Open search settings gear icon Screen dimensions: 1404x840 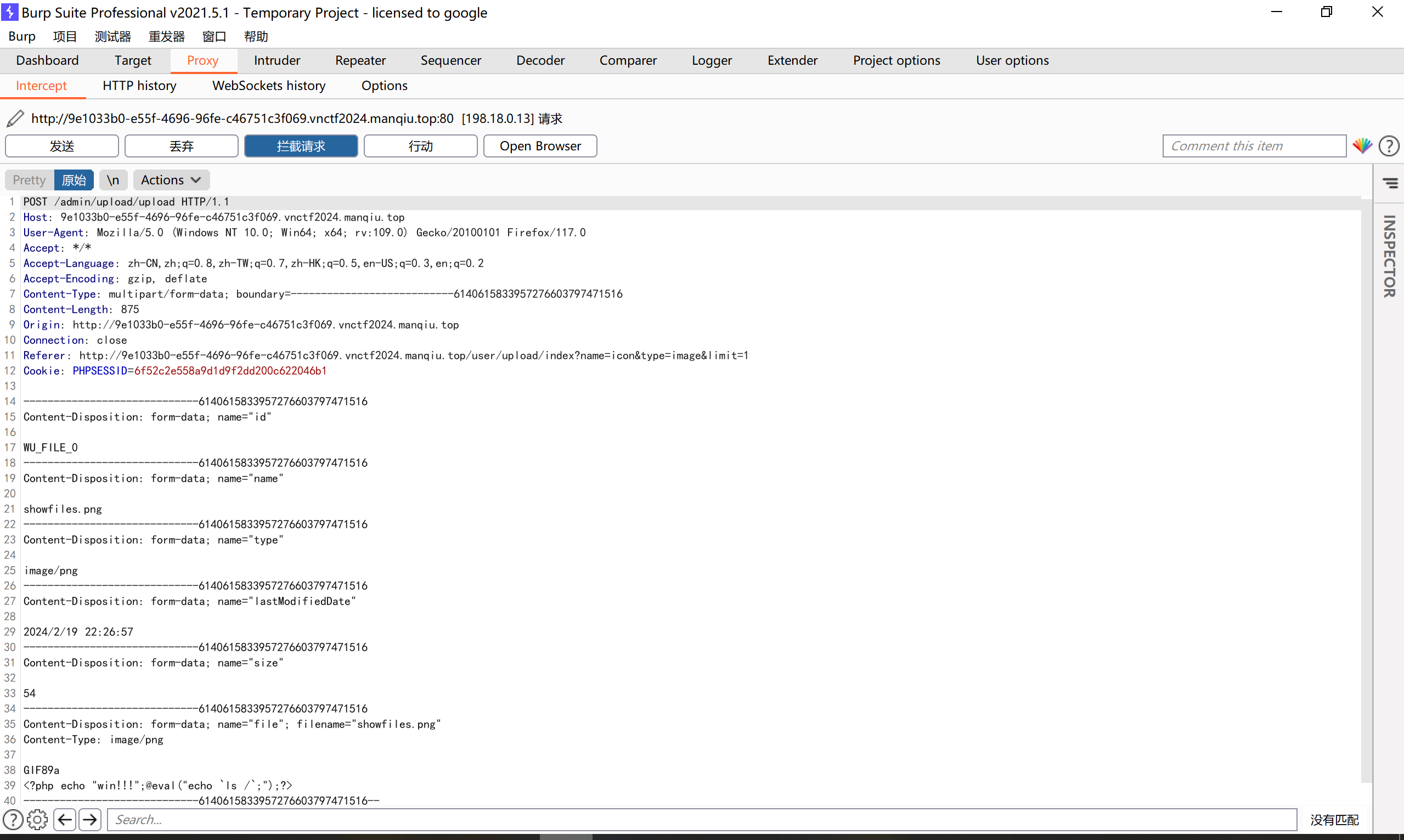point(37,819)
